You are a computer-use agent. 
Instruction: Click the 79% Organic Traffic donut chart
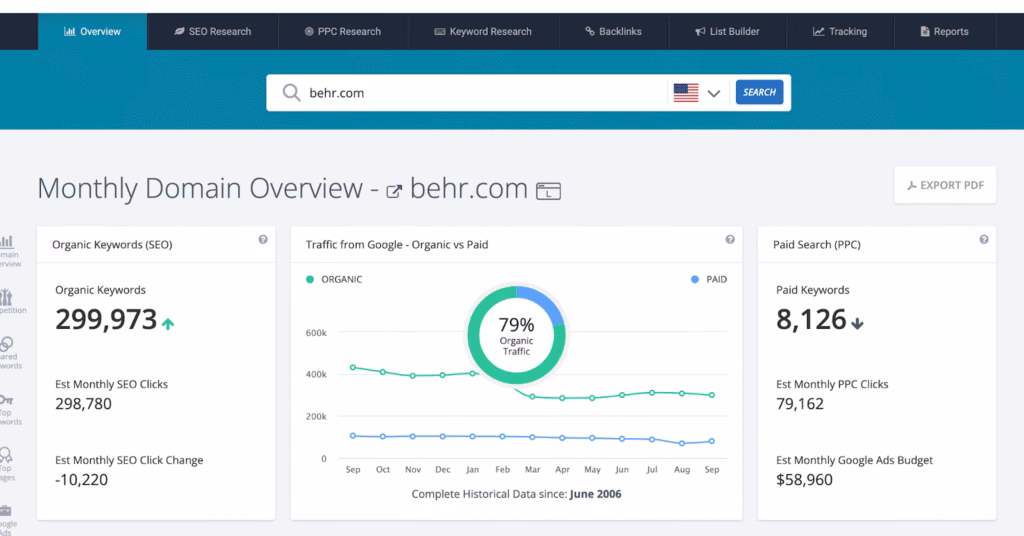[x=516, y=333]
